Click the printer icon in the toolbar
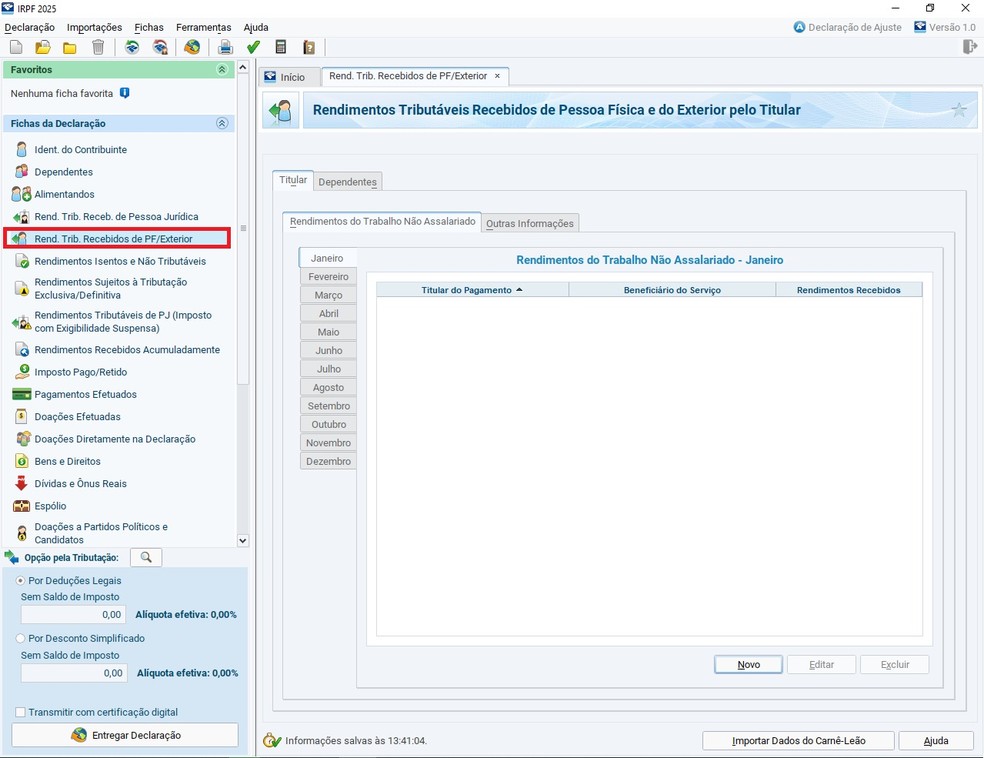984x758 pixels. pos(225,47)
